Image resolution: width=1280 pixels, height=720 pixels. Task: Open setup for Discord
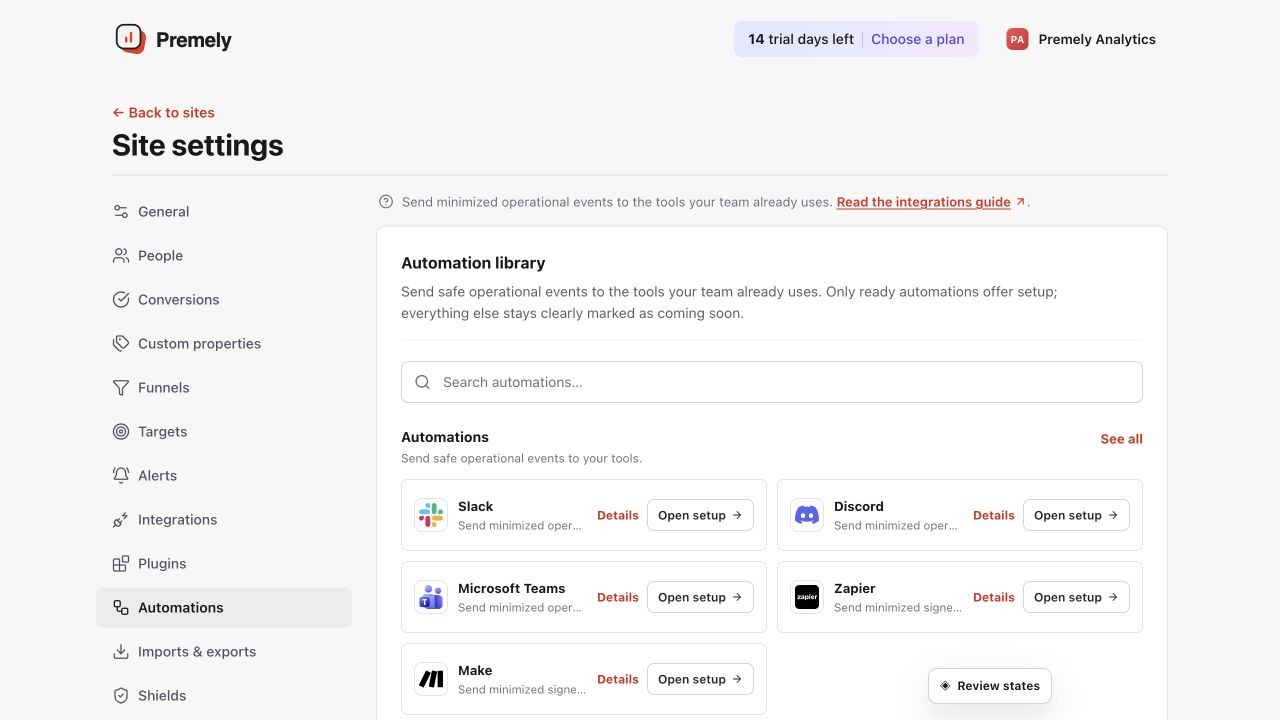pyautogui.click(x=1076, y=515)
